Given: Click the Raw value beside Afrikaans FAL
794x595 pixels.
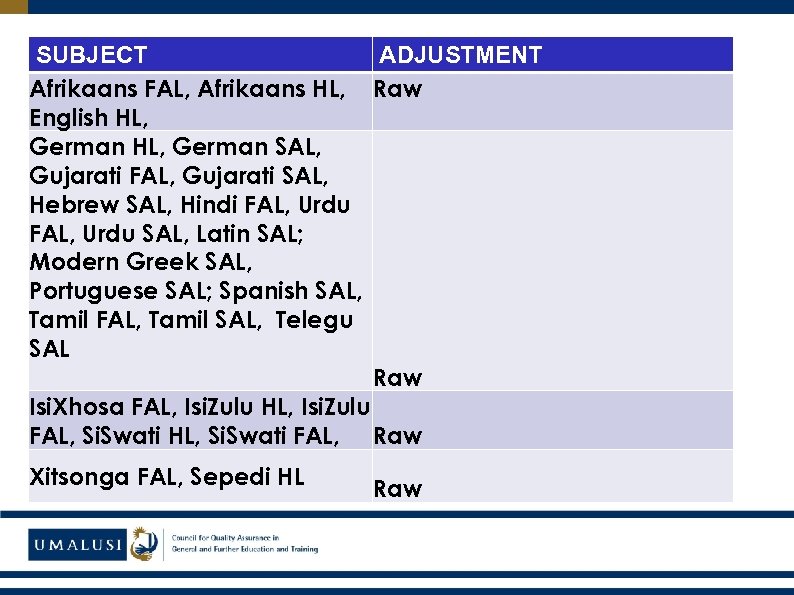Looking at the screenshot, I should coord(398,89).
